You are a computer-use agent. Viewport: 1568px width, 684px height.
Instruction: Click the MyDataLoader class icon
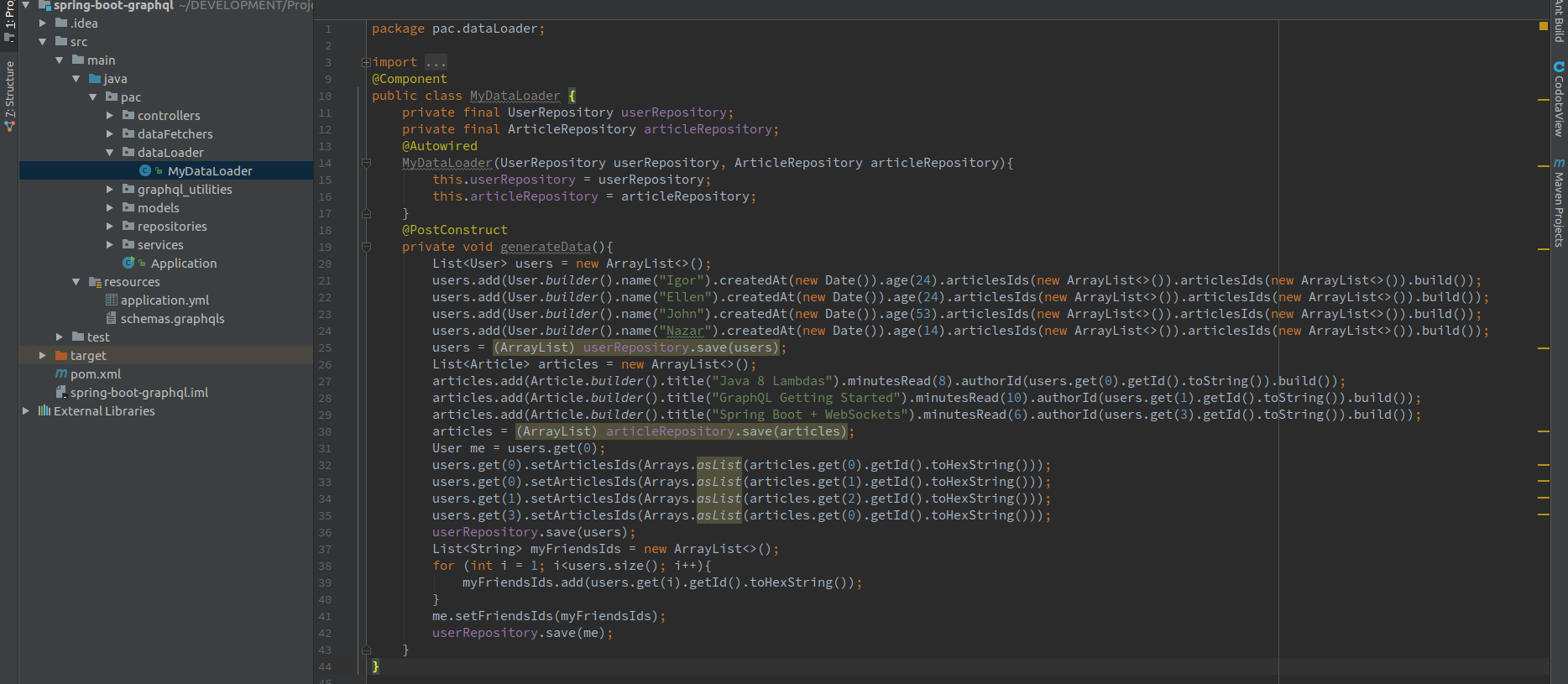[145, 170]
